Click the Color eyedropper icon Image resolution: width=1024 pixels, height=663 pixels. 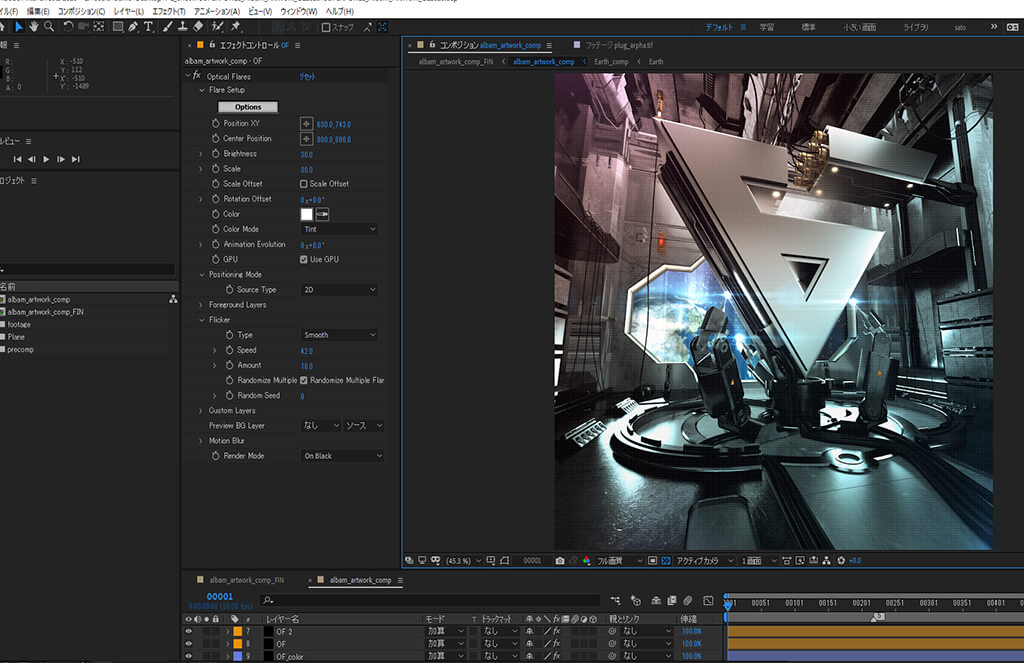tap(323, 214)
